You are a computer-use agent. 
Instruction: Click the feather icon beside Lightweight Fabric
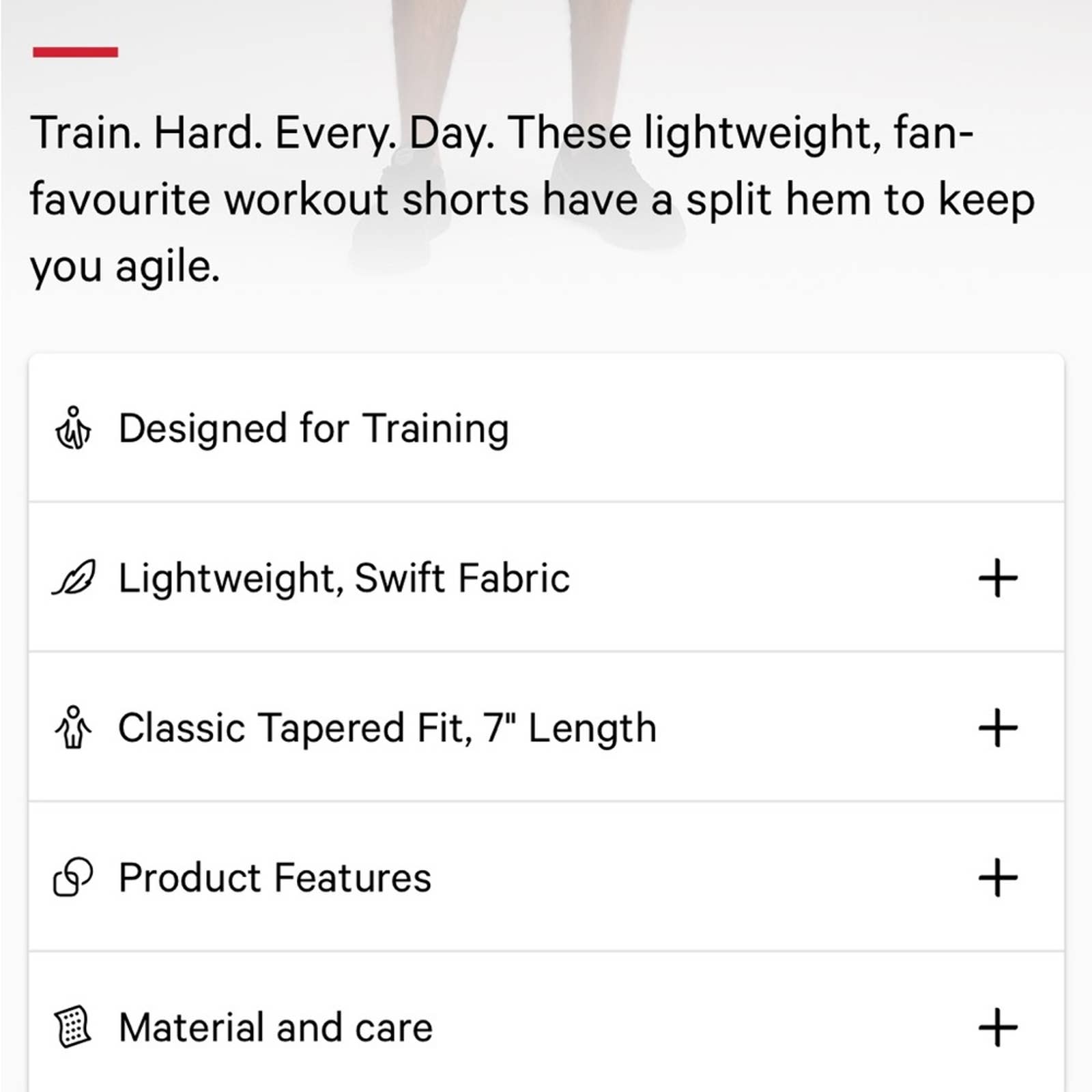(74, 577)
